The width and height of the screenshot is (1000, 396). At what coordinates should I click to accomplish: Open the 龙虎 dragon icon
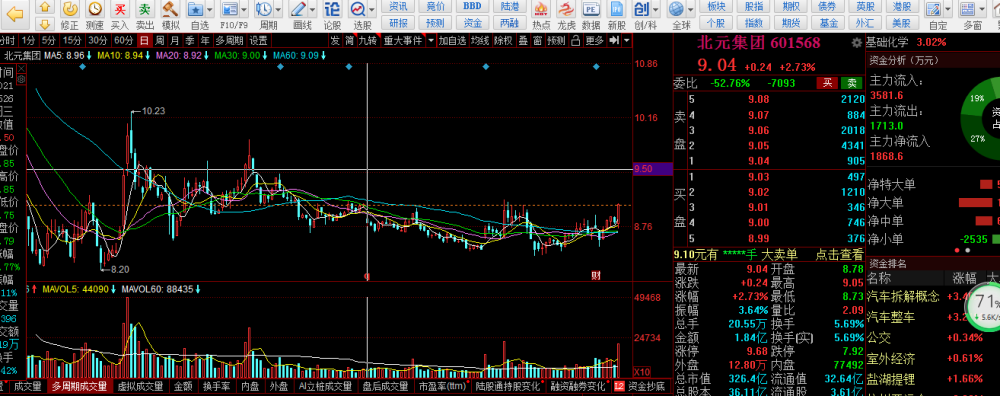(x=566, y=10)
